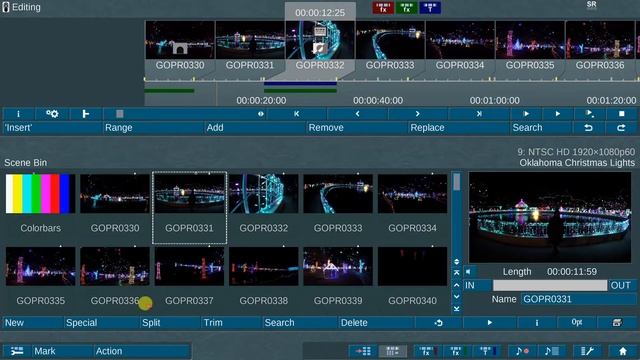Select GOPR0339 in Scene Bin
Image resolution: width=640 pixels, height=360 pixels.
338,276
